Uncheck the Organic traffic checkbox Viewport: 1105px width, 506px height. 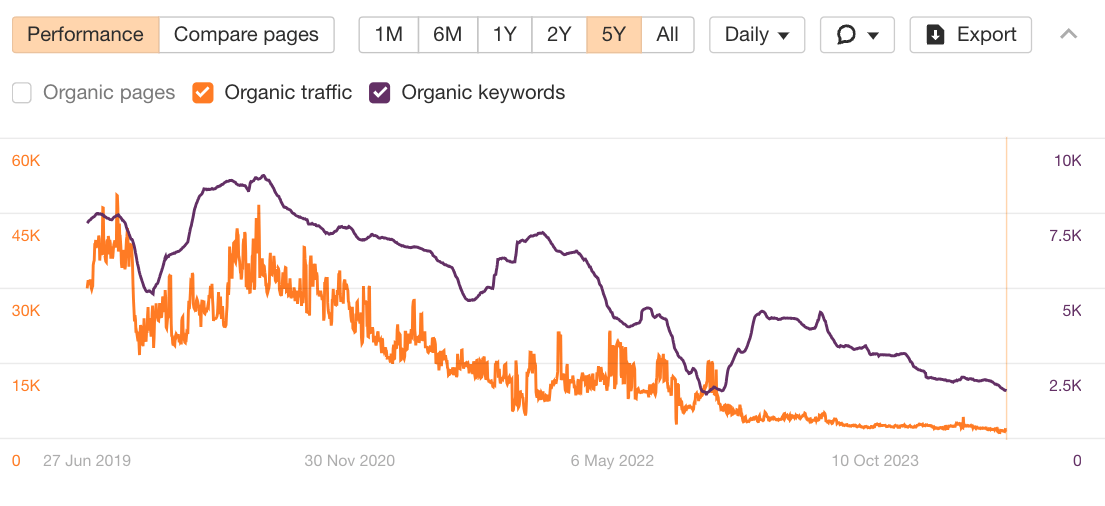point(203,93)
